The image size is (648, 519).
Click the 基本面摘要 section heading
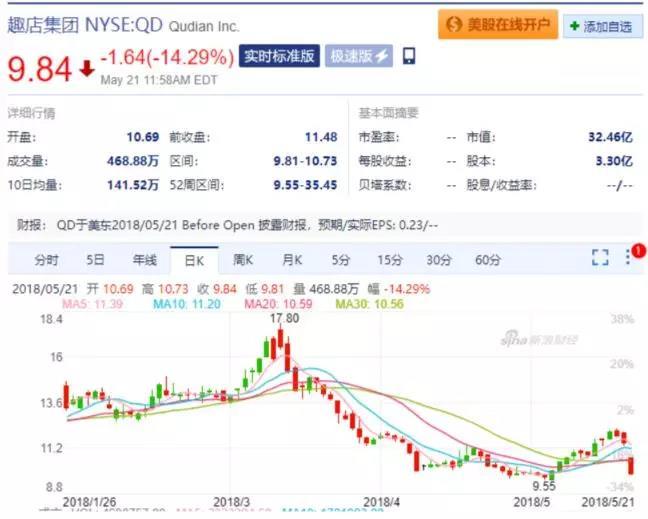coord(388,113)
